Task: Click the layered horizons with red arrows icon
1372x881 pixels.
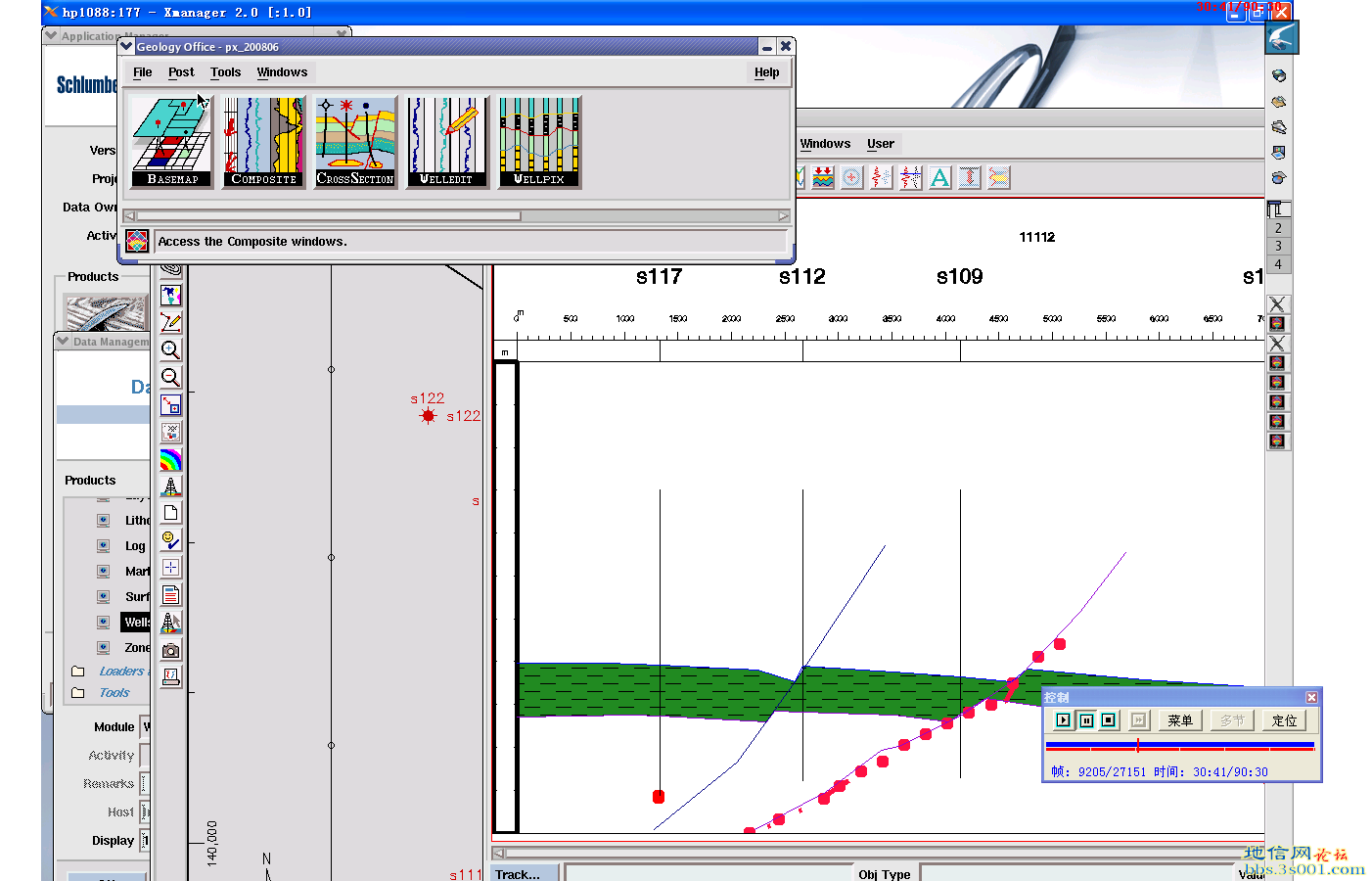Action: point(823,177)
